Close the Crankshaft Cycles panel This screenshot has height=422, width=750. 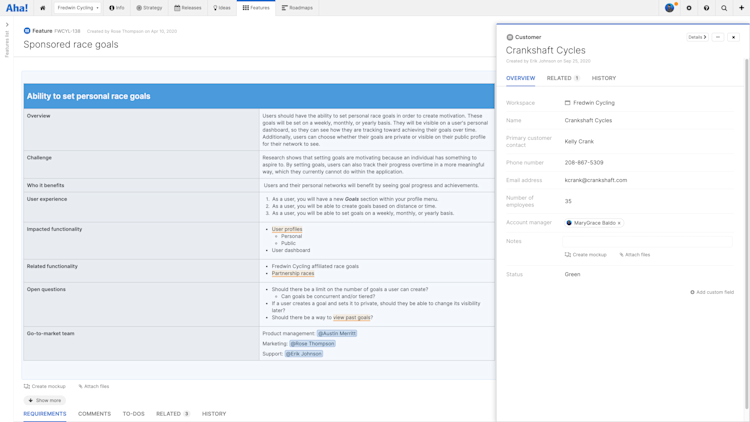click(733, 37)
